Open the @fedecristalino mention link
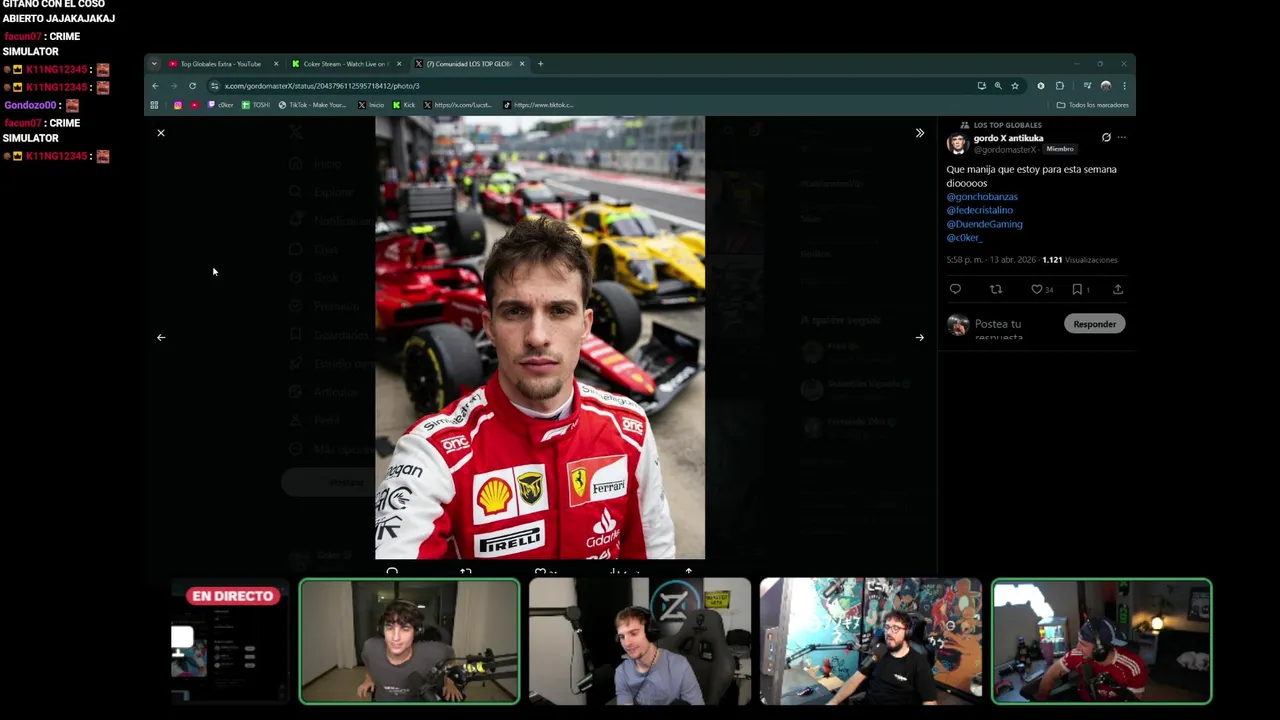 coord(980,211)
